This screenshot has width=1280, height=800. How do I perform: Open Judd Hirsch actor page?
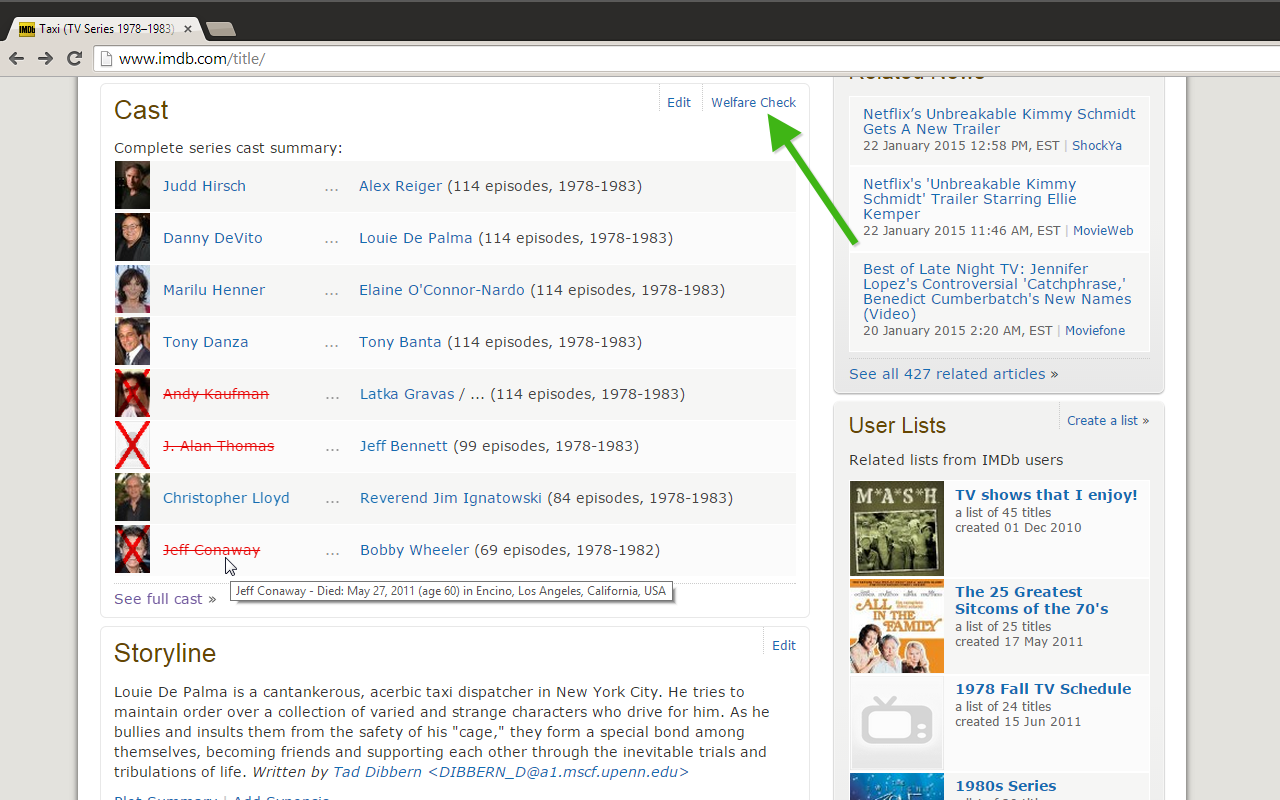pyautogui.click(x=204, y=186)
